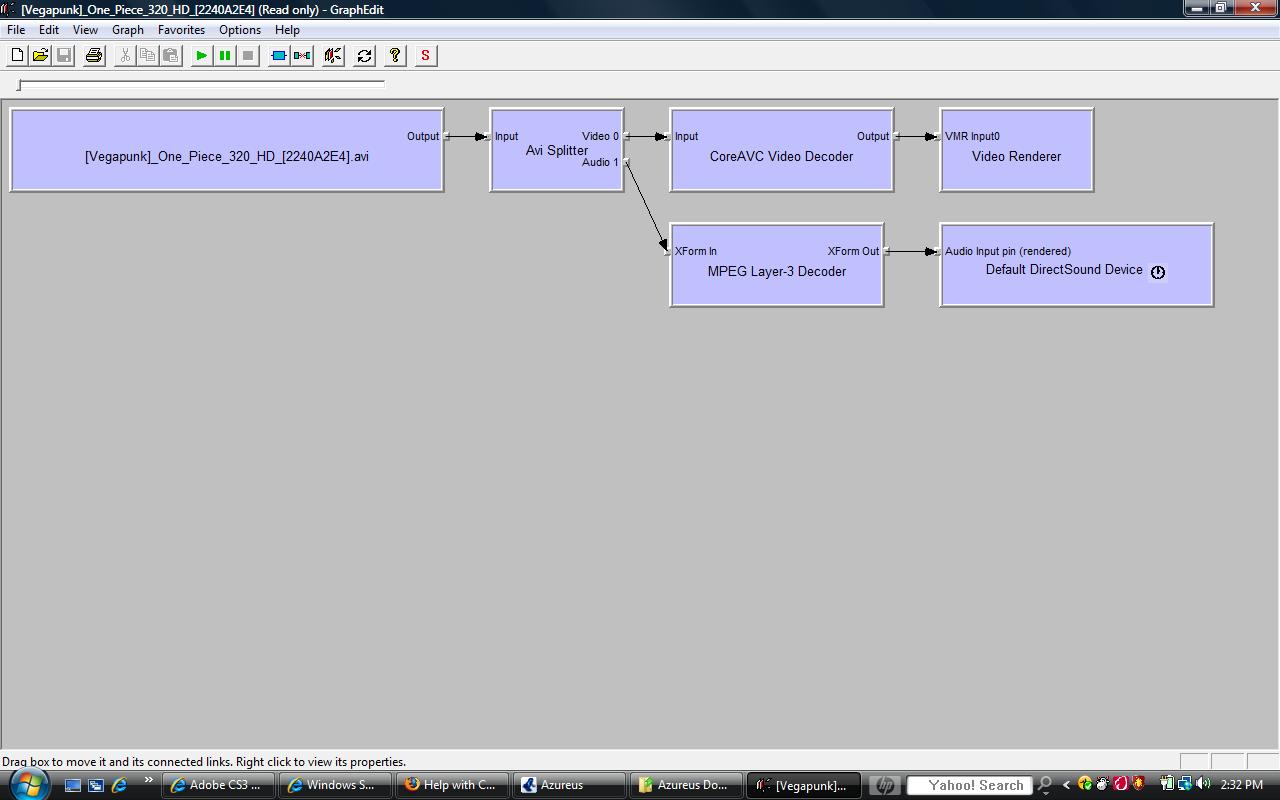Click the Yahoo! Search input field
1280x800 pixels.
pos(968,785)
